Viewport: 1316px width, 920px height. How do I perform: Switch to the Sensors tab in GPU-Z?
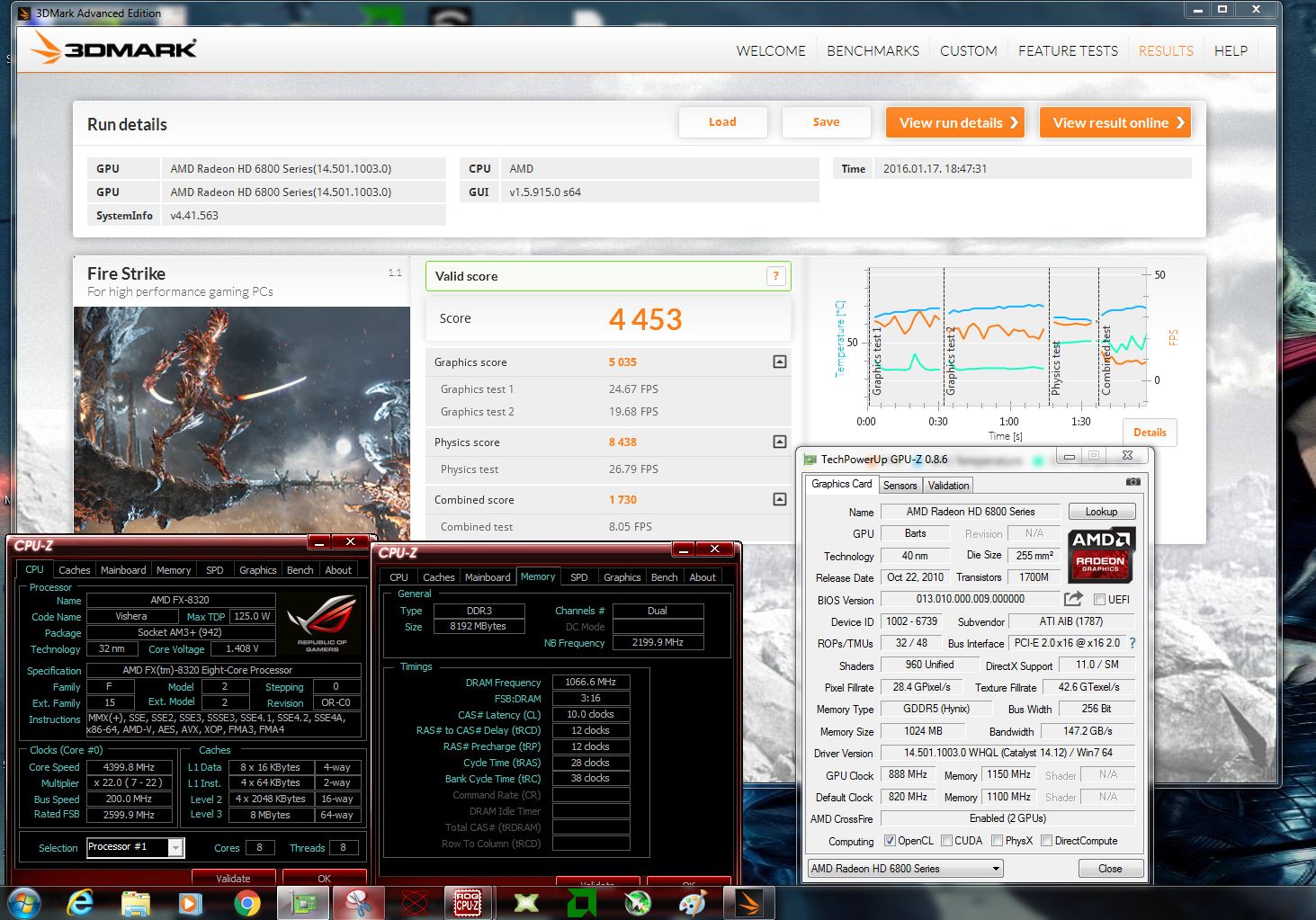[900, 486]
